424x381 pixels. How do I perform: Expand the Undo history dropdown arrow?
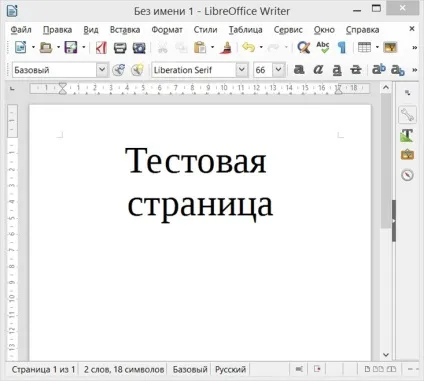261,47
